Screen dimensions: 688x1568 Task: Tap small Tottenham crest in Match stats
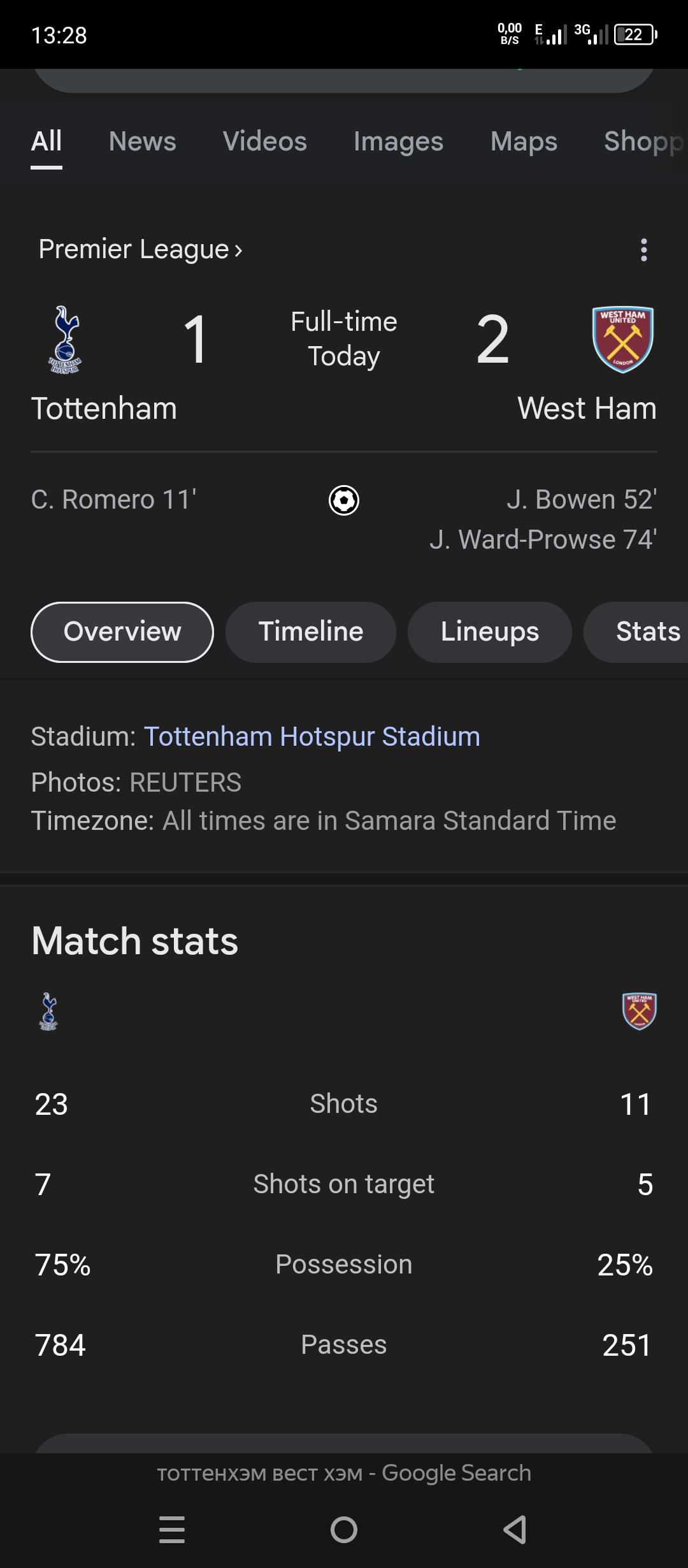[x=48, y=1012]
